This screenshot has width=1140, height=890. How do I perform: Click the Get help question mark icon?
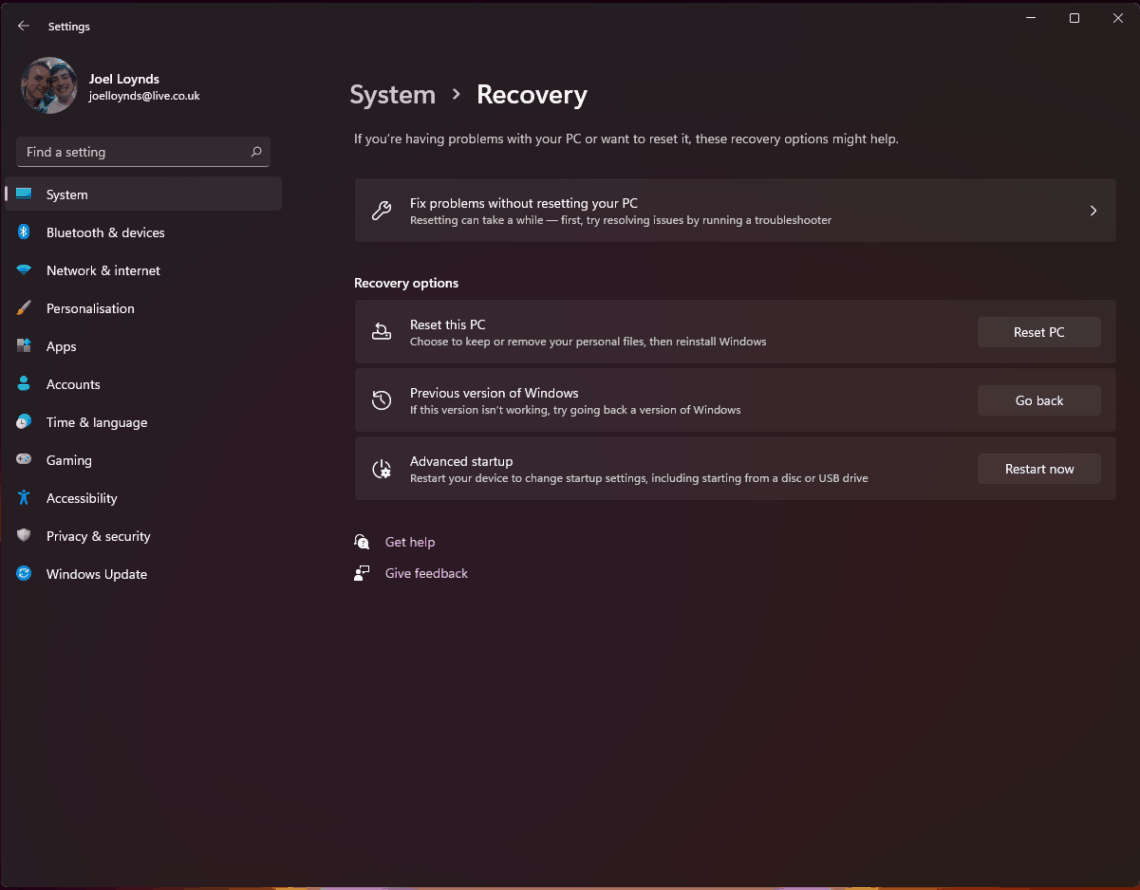pos(361,541)
